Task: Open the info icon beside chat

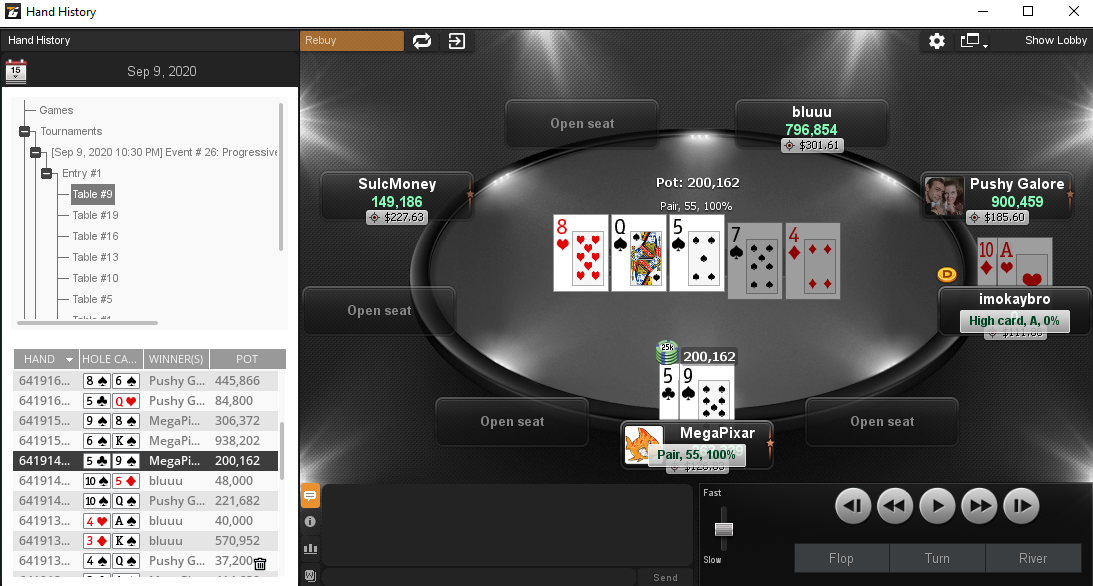Action: click(x=310, y=521)
